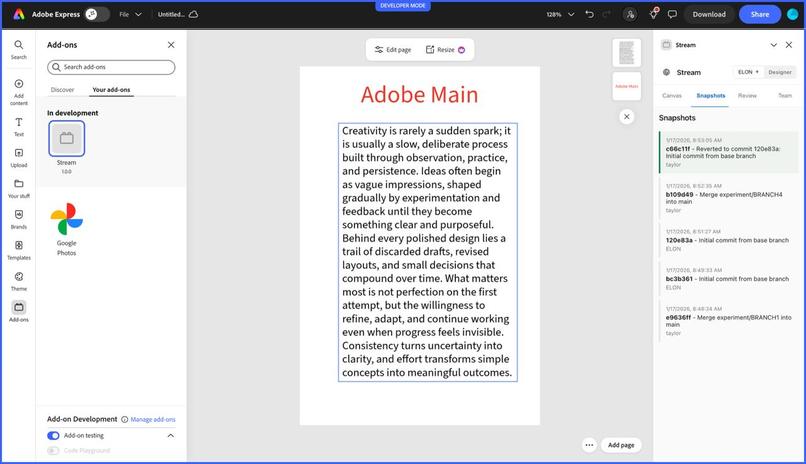Click the Add-on Development info icon
Image resolution: width=806 pixels, height=464 pixels.
pos(124,419)
